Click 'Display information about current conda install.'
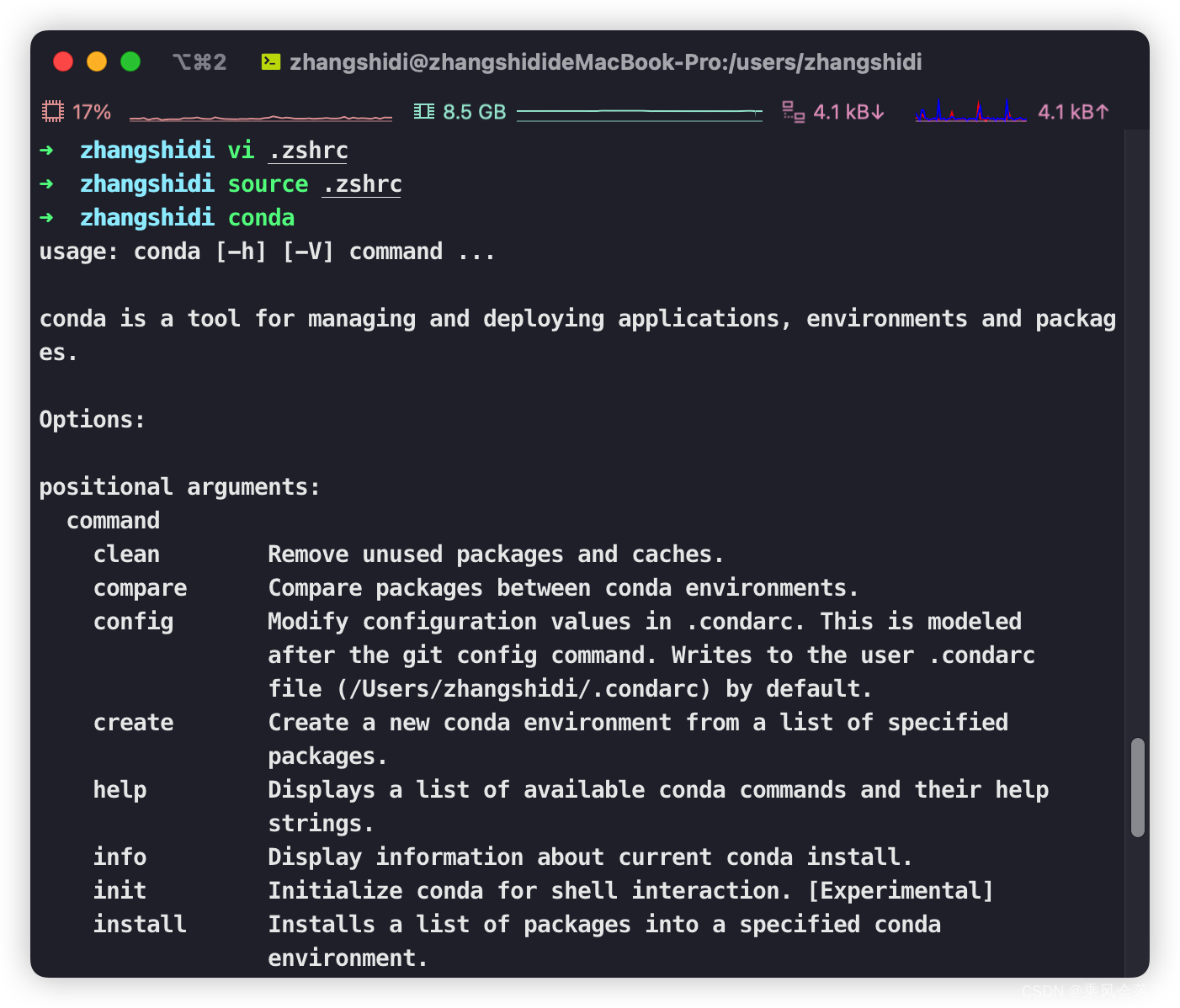This screenshot has height=1008, width=1180. click(x=590, y=857)
